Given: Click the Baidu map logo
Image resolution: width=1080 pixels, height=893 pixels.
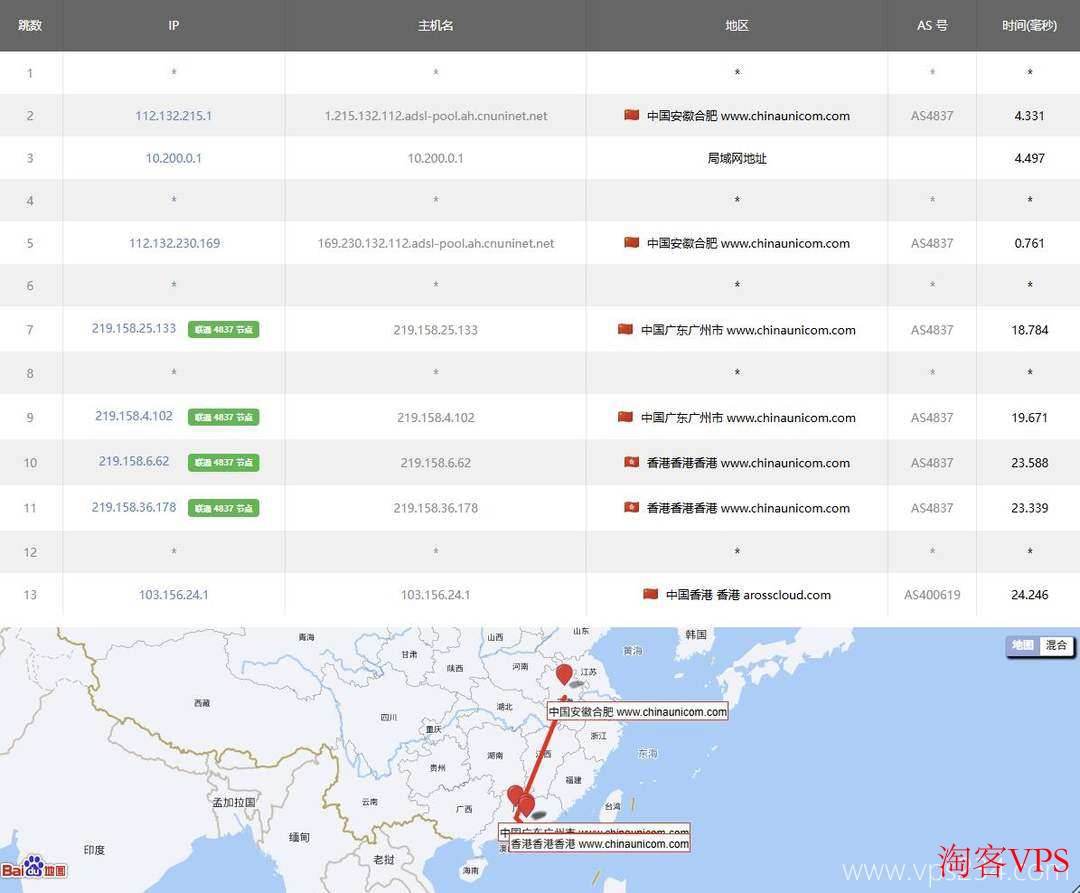Looking at the screenshot, I should click(x=34, y=867).
